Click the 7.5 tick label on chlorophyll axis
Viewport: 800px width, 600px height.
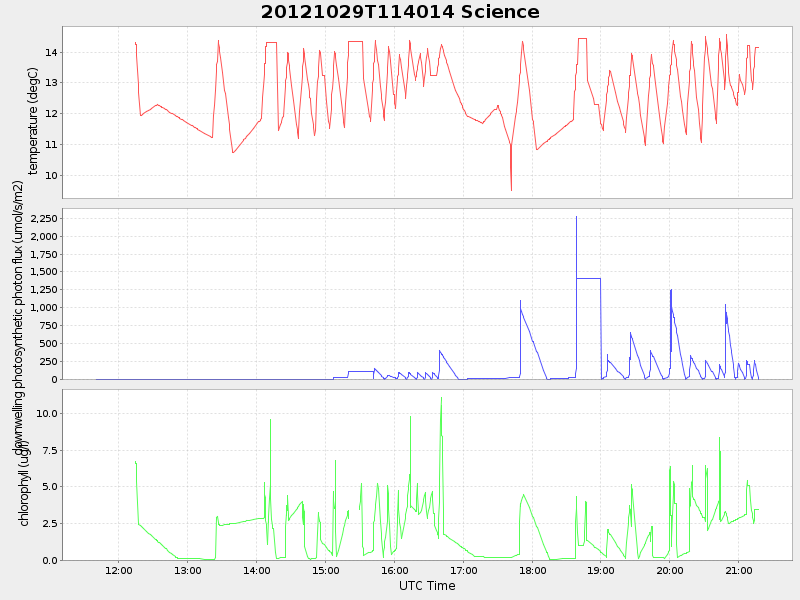(x=47, y=450)
